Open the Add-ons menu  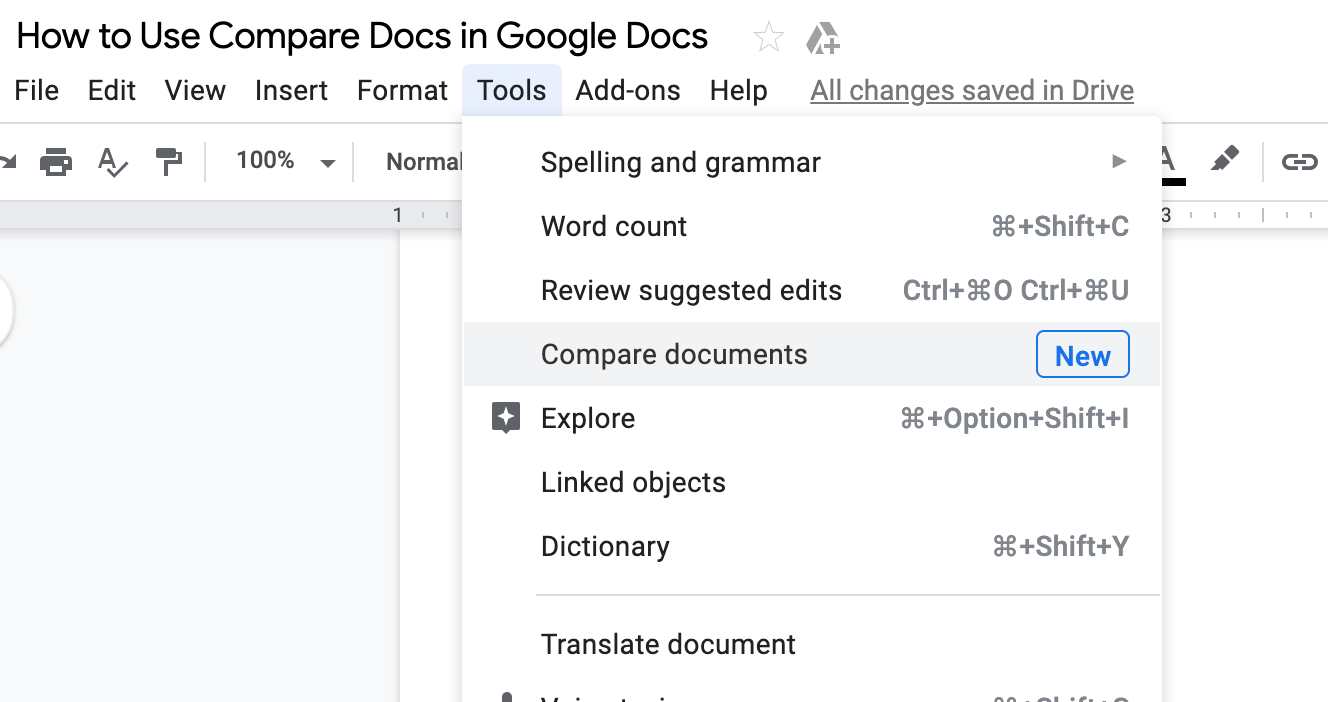pyautogui.click(x=628, y=91)
